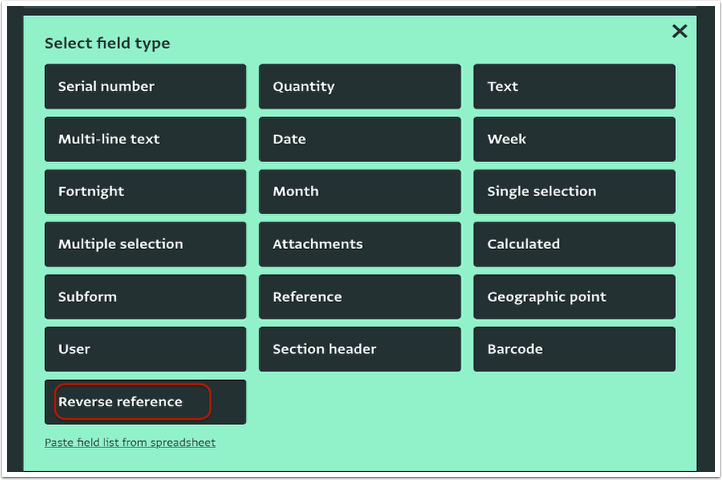
Task: Add a Geographic point field
Action: [574, 297]
